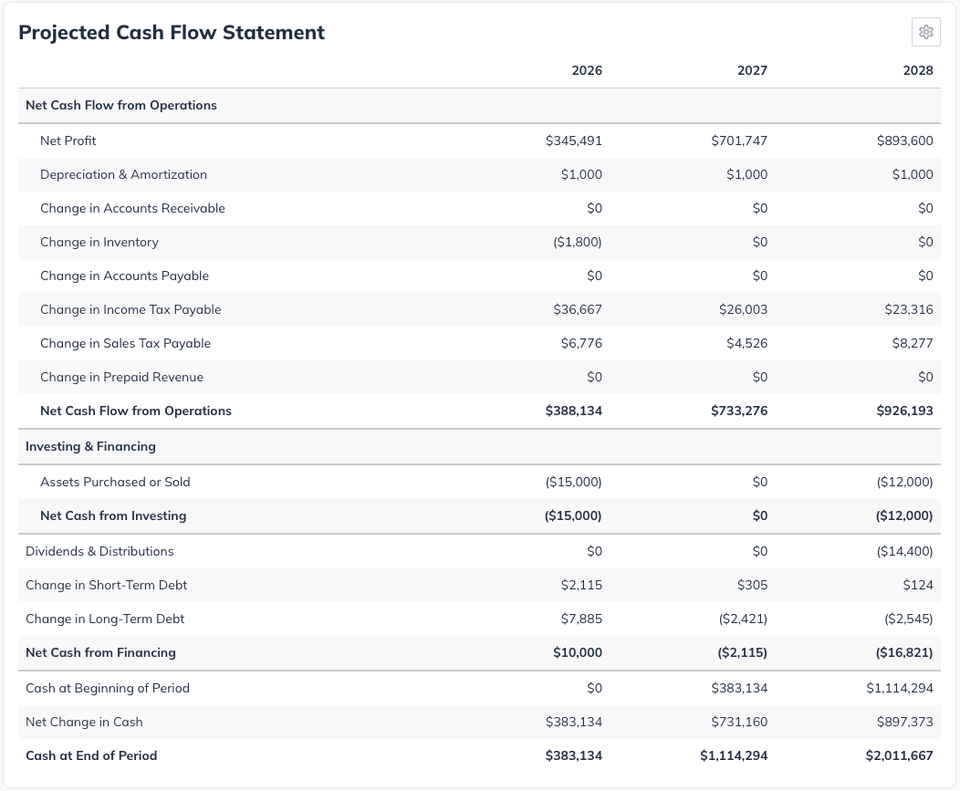Click the Change in Inventory label

(99, 242)
